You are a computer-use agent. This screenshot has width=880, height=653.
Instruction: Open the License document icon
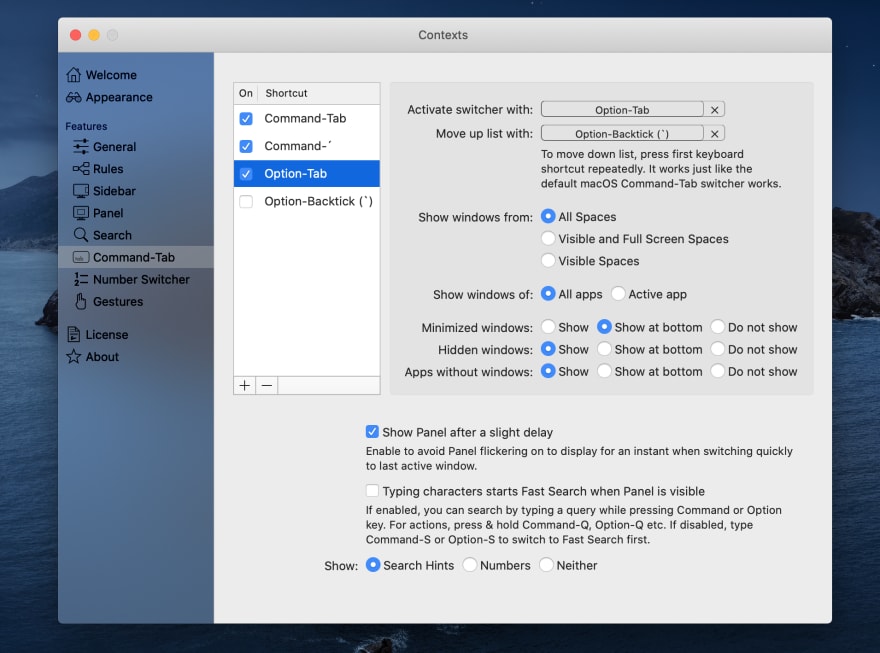(x=74, y=334)
